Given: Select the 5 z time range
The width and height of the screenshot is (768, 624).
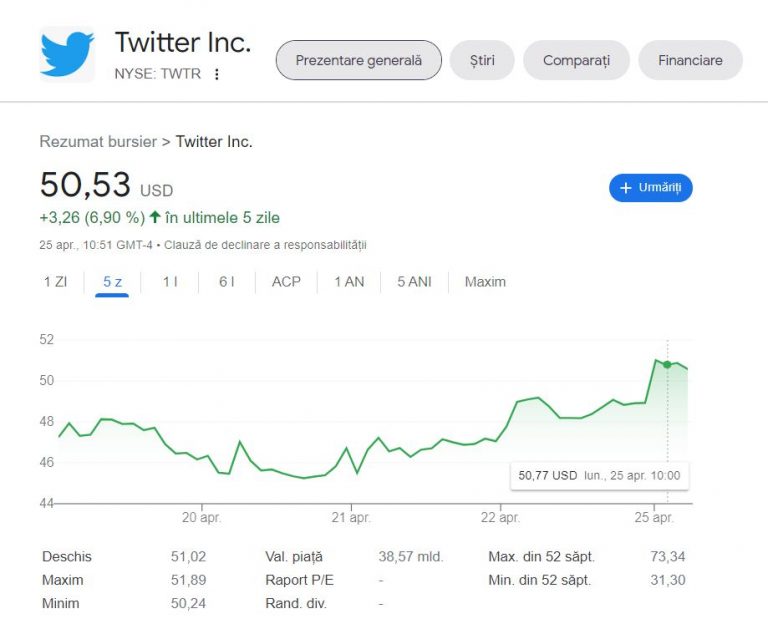Looking at the screenshot, I should click(112, 282).
